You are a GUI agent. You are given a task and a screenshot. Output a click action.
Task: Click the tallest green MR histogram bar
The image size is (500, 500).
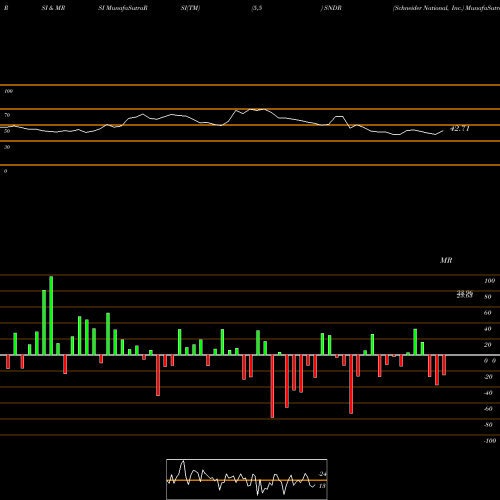pos(51,315)
